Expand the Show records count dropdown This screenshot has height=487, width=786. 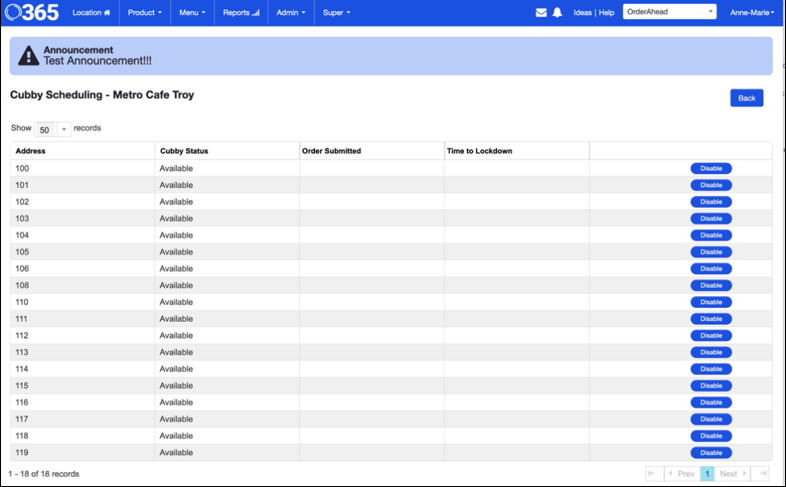pos(52,129)
